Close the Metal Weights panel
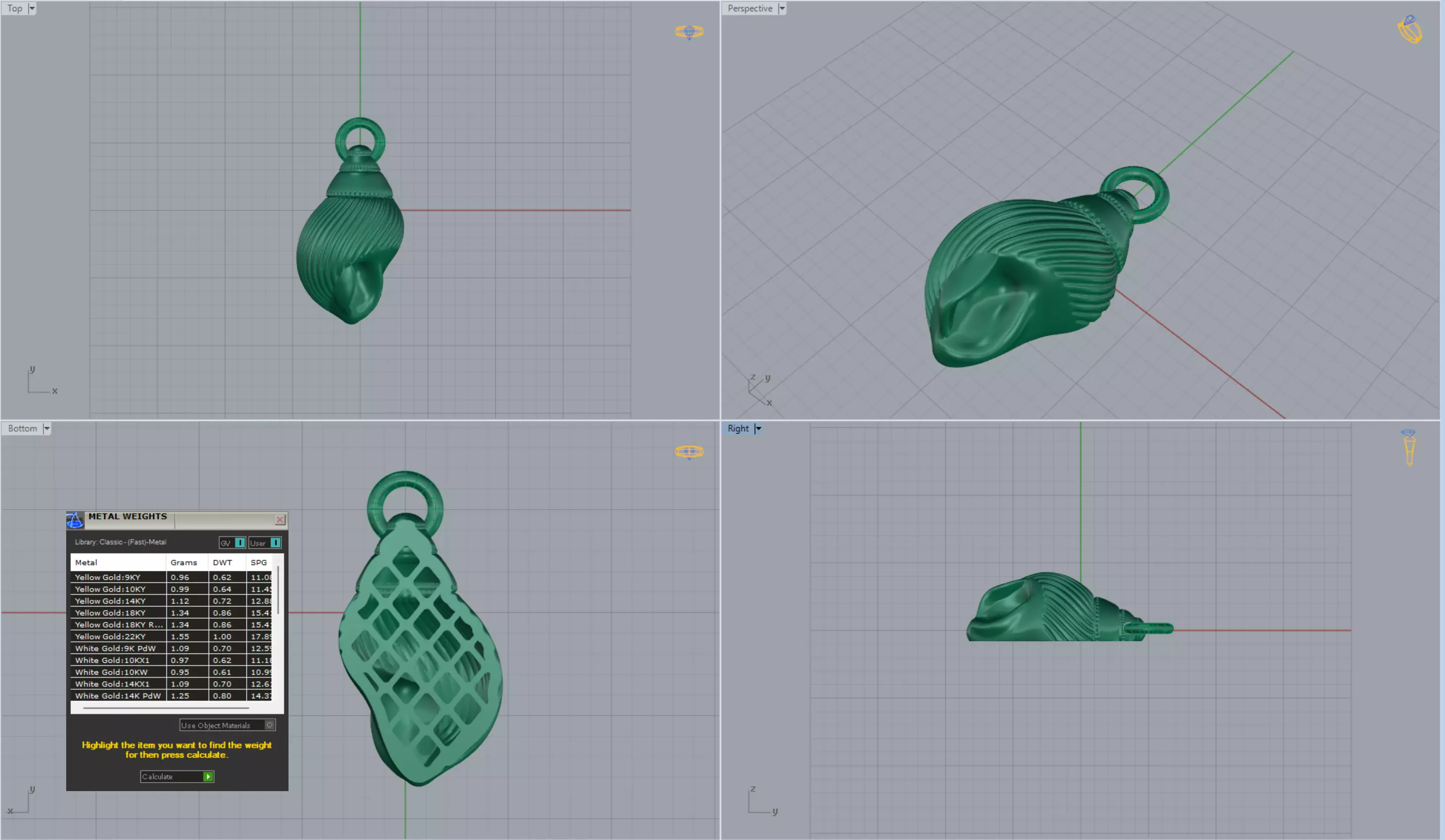Viewport: 1445px width, 840px height. coord(280,520)
